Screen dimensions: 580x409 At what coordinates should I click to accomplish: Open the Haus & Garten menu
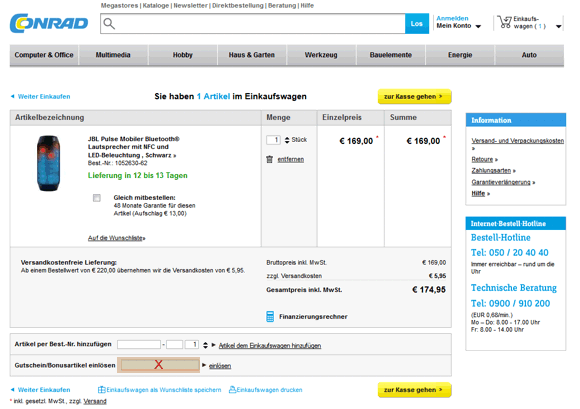click(252, 55)
